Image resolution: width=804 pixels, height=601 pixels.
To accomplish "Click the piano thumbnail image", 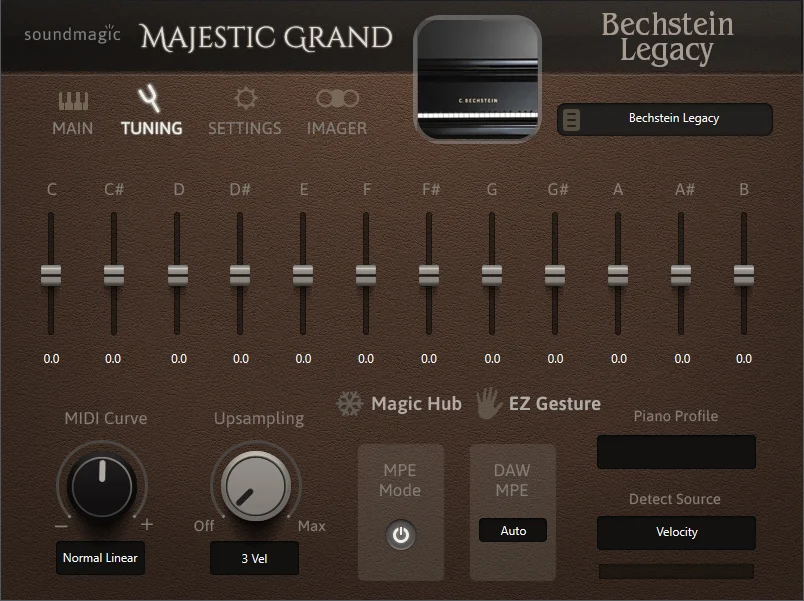I will point(477,75).
